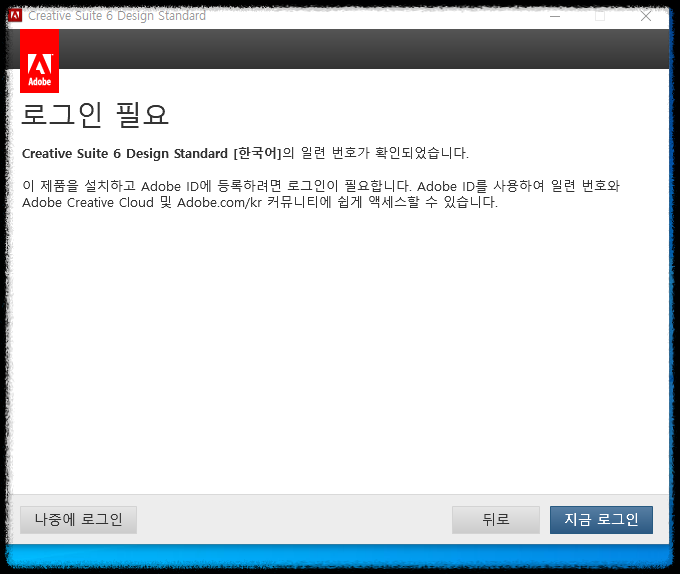Minimize the Creative Suite 6 installer window
680x574 pixels.
coord(555,16)
